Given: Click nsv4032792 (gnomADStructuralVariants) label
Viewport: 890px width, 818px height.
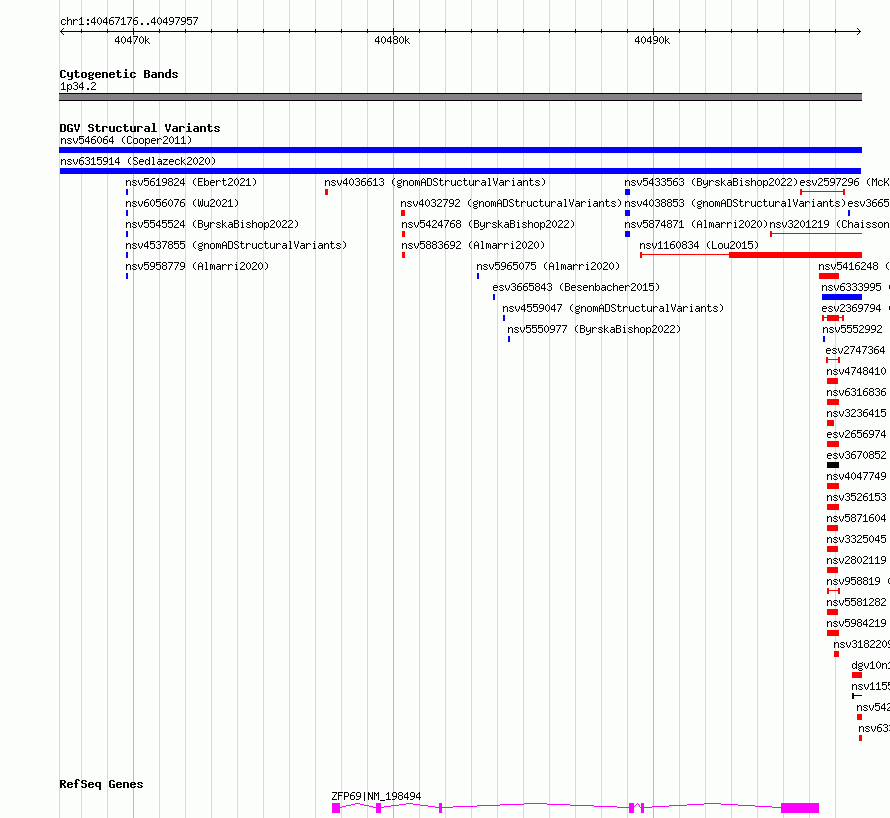Looking at the screenshot, I should point(511,203).
